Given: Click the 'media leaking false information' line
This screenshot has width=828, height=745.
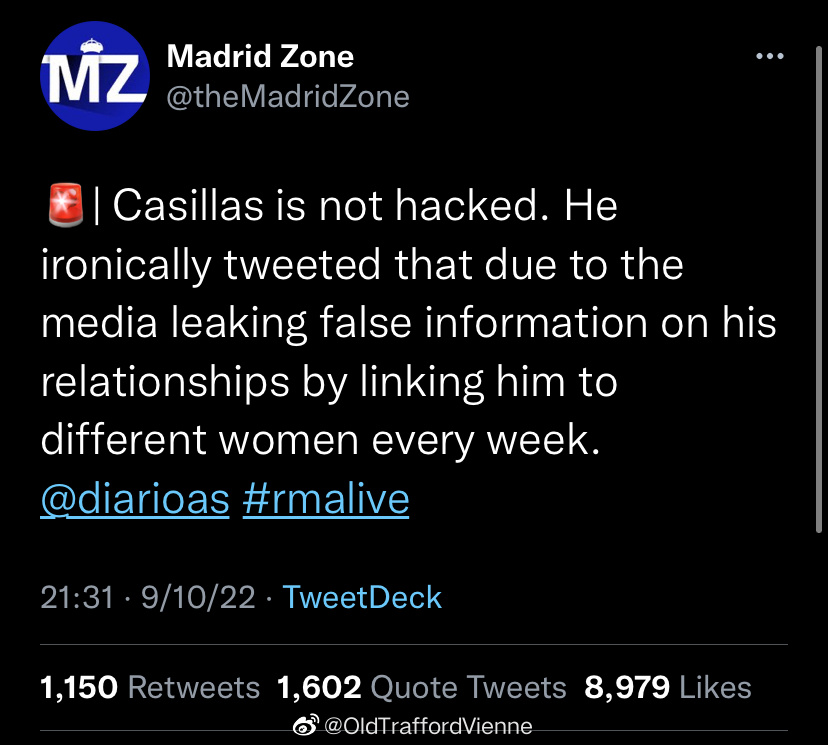Looking at the screenshot, I should click(408, 325).
